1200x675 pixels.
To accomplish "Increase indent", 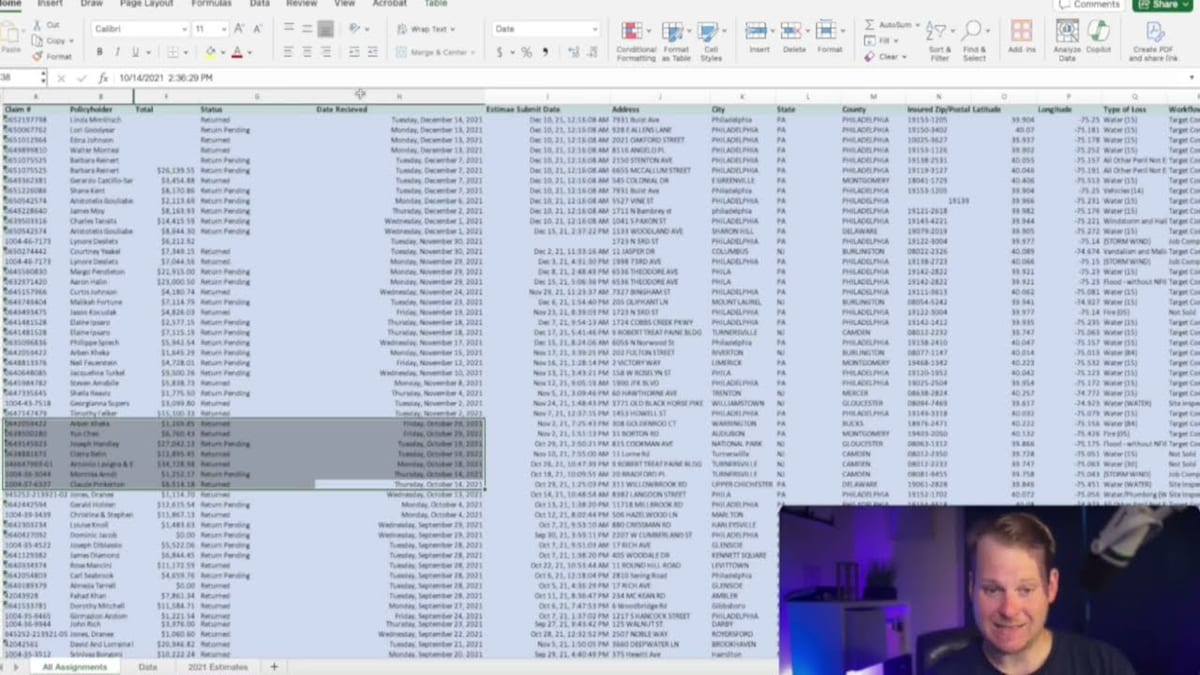I will coord(371,52).
